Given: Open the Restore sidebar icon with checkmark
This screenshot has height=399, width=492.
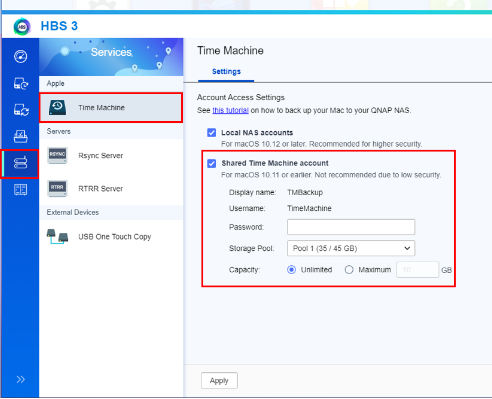Looking at the screenshot, I should (x=20, y=136).
